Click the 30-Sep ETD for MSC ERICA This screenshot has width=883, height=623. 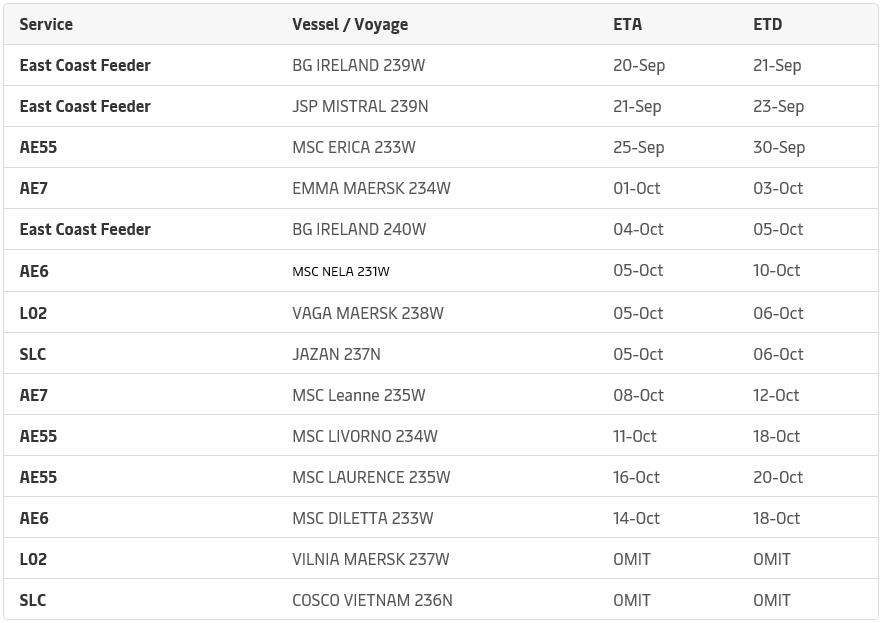coord(779,148)
